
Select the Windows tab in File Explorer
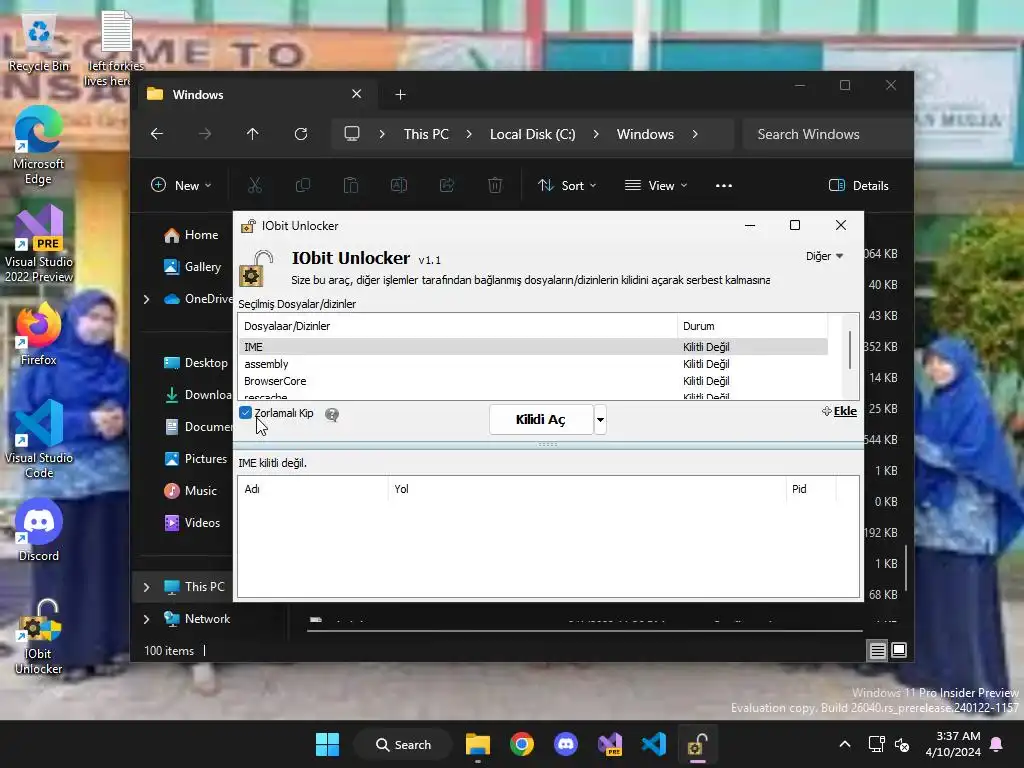pos(255,95)
